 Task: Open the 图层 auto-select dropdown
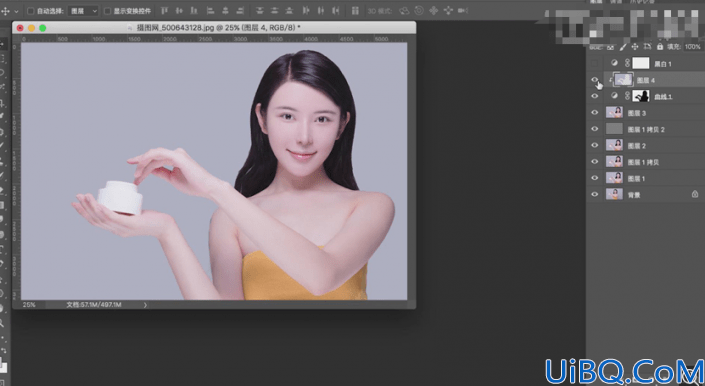[83, 11]
